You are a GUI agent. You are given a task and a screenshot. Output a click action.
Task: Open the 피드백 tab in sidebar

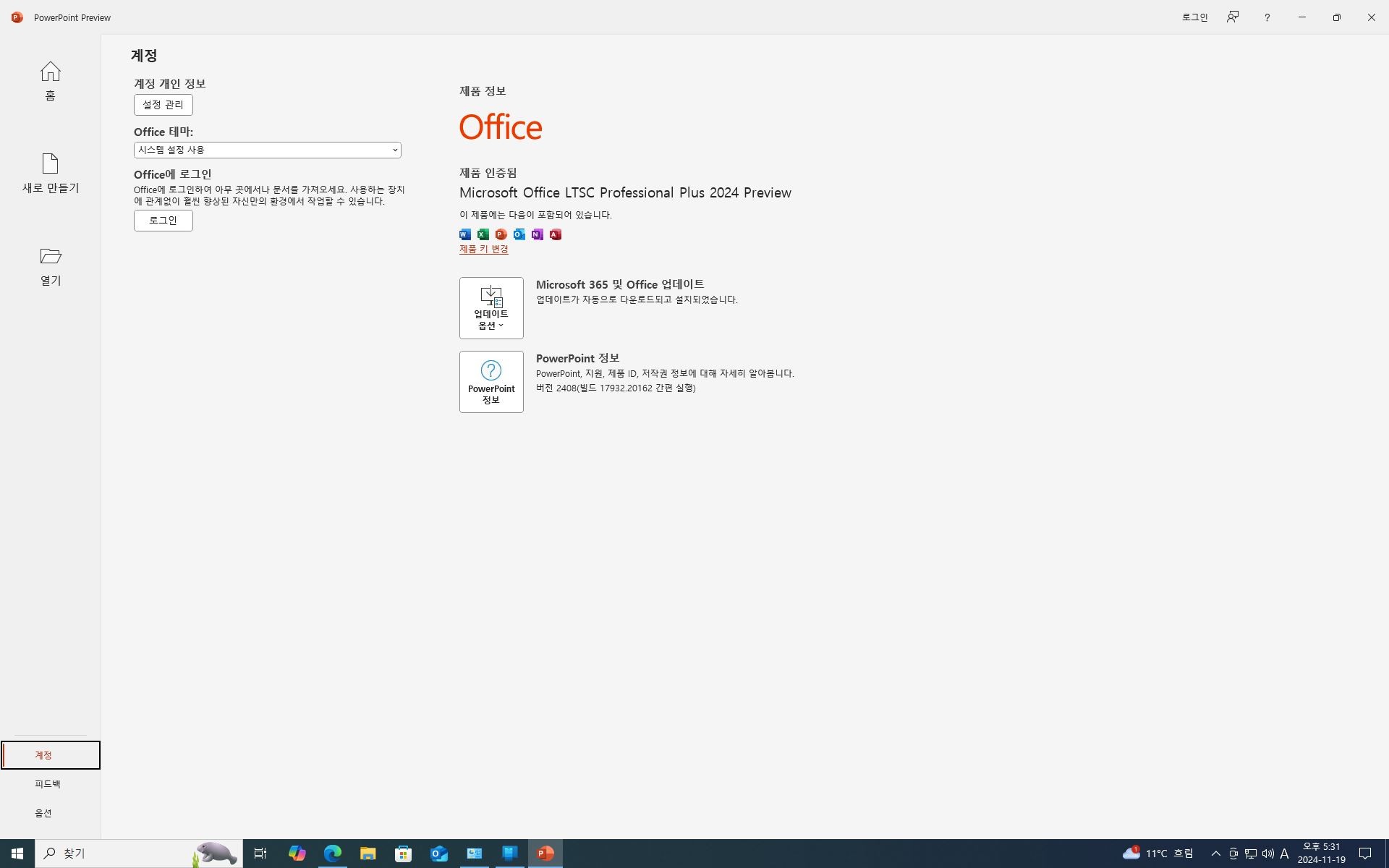coord(50,784)
